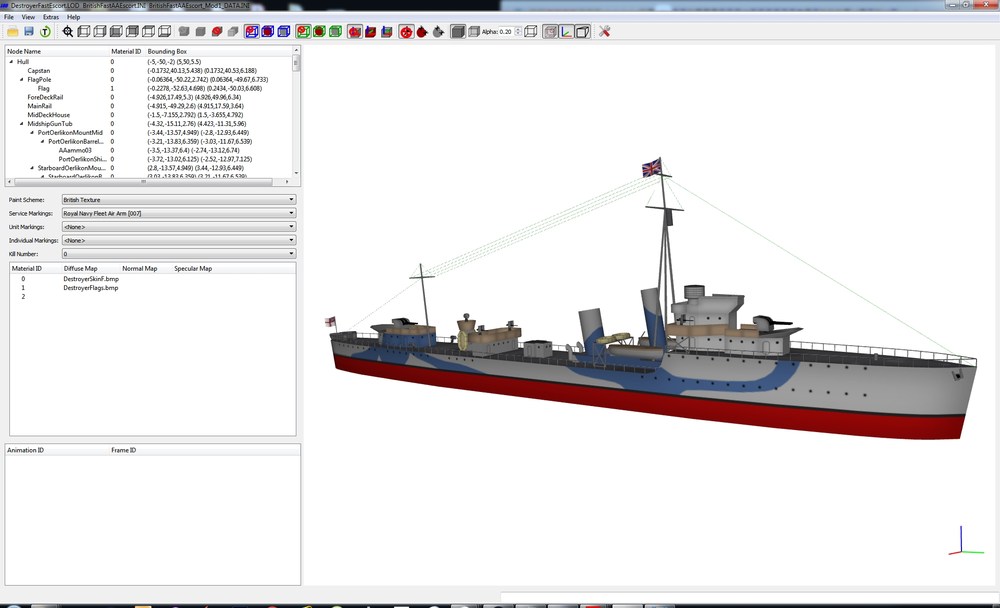The height and width of the screenshot is (608, 1000).
Task: Click the Bounding Box column header
Action: point(167,51)
